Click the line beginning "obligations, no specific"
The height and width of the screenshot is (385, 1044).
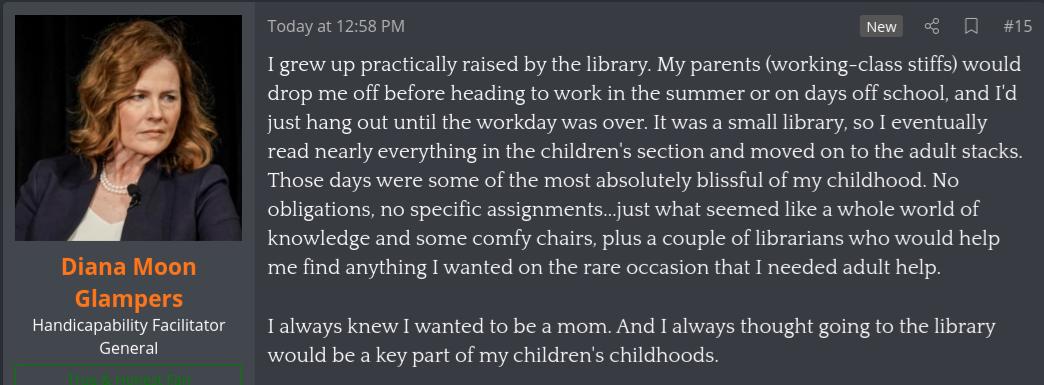[623, 209]
